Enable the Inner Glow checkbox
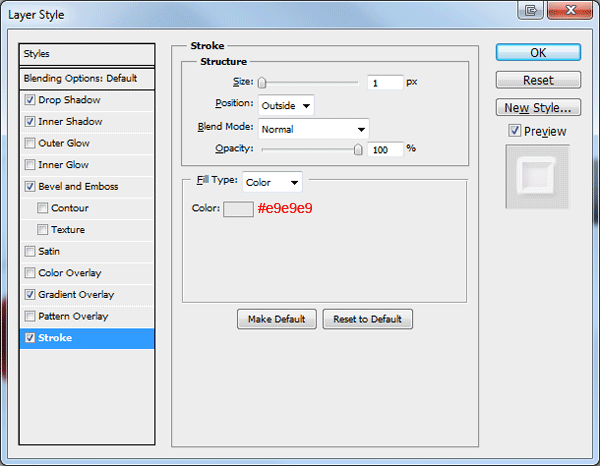 pyautogui.click(x=30, y=165)
